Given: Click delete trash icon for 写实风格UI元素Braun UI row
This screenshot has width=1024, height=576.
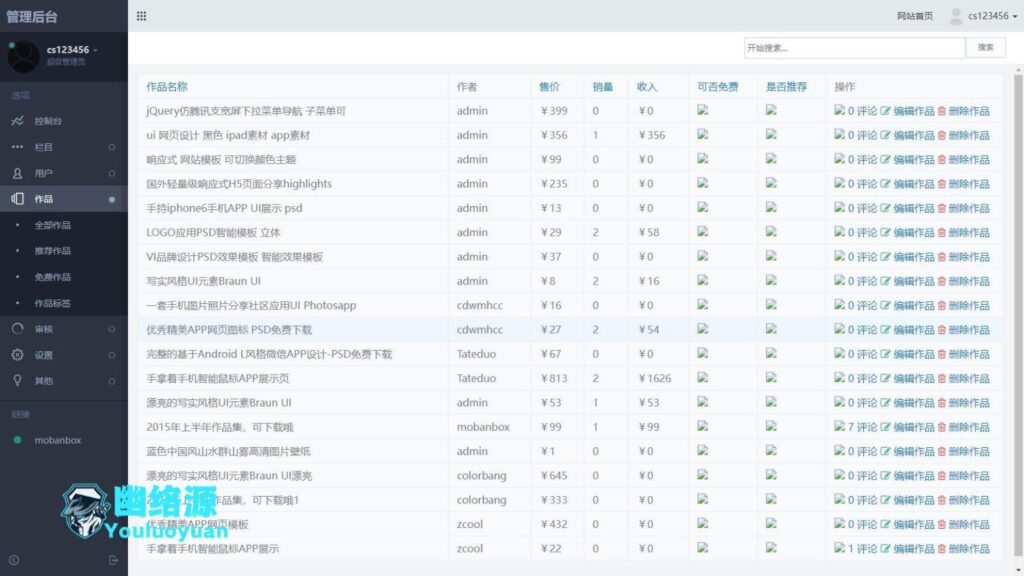Looking at the screenshot, I should (x=942, y=281).
